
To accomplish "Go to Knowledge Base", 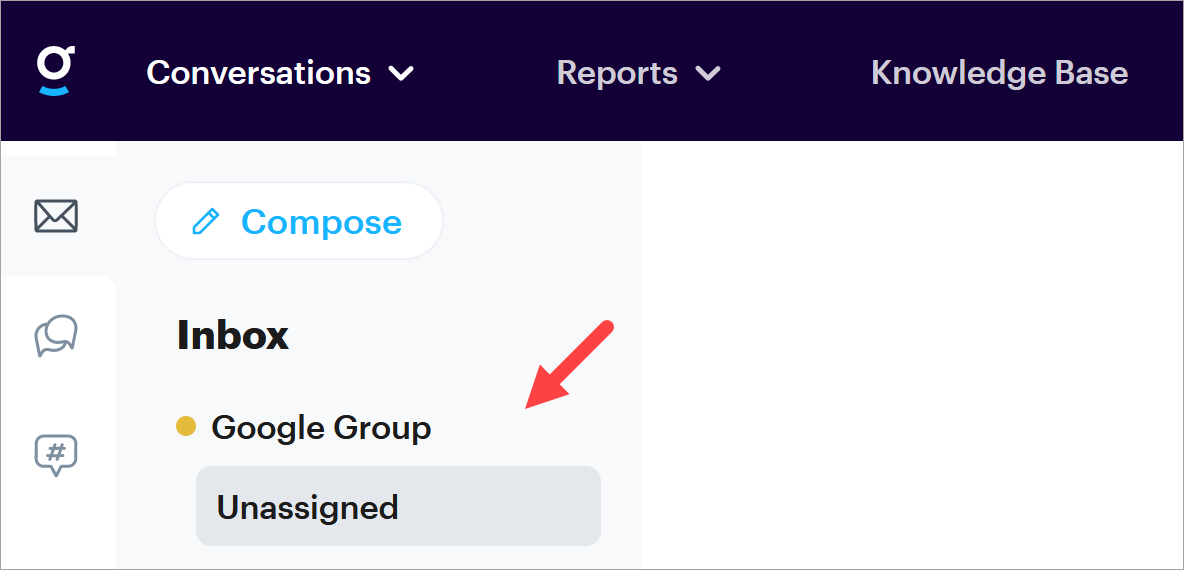I will click(x=999, y=73).
